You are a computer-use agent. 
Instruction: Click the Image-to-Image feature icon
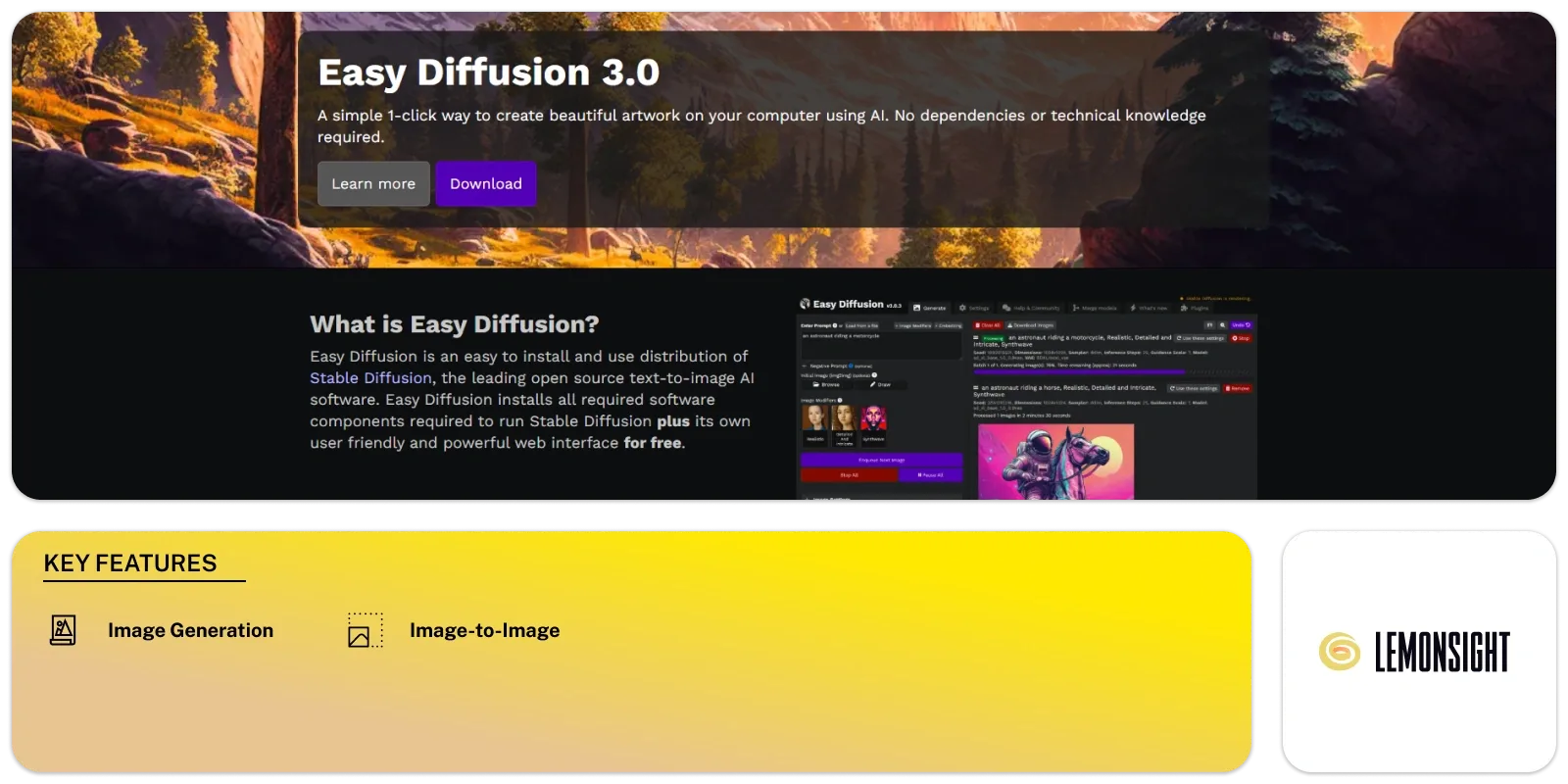[x=366, y=630]
